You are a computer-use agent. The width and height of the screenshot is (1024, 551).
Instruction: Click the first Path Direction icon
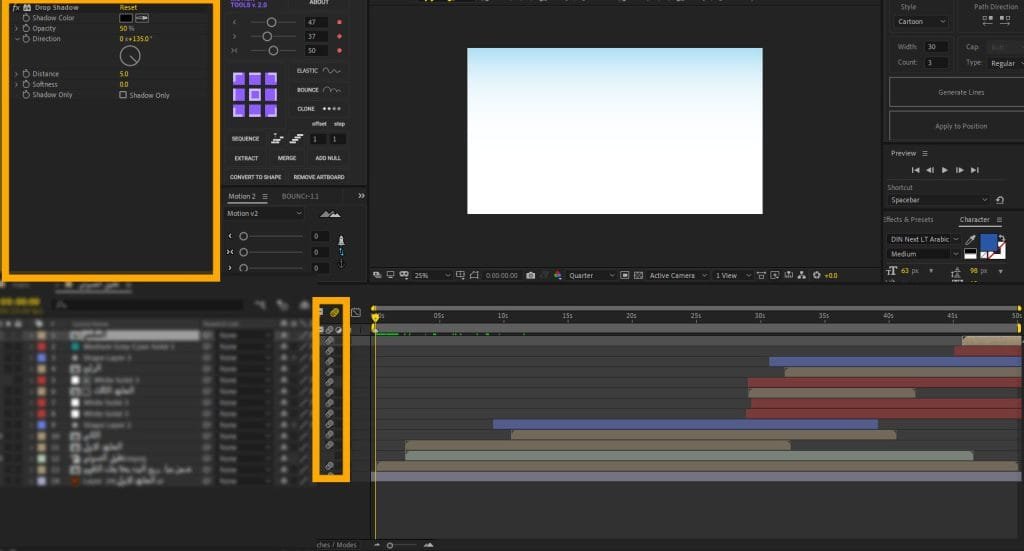coord(987,21)
